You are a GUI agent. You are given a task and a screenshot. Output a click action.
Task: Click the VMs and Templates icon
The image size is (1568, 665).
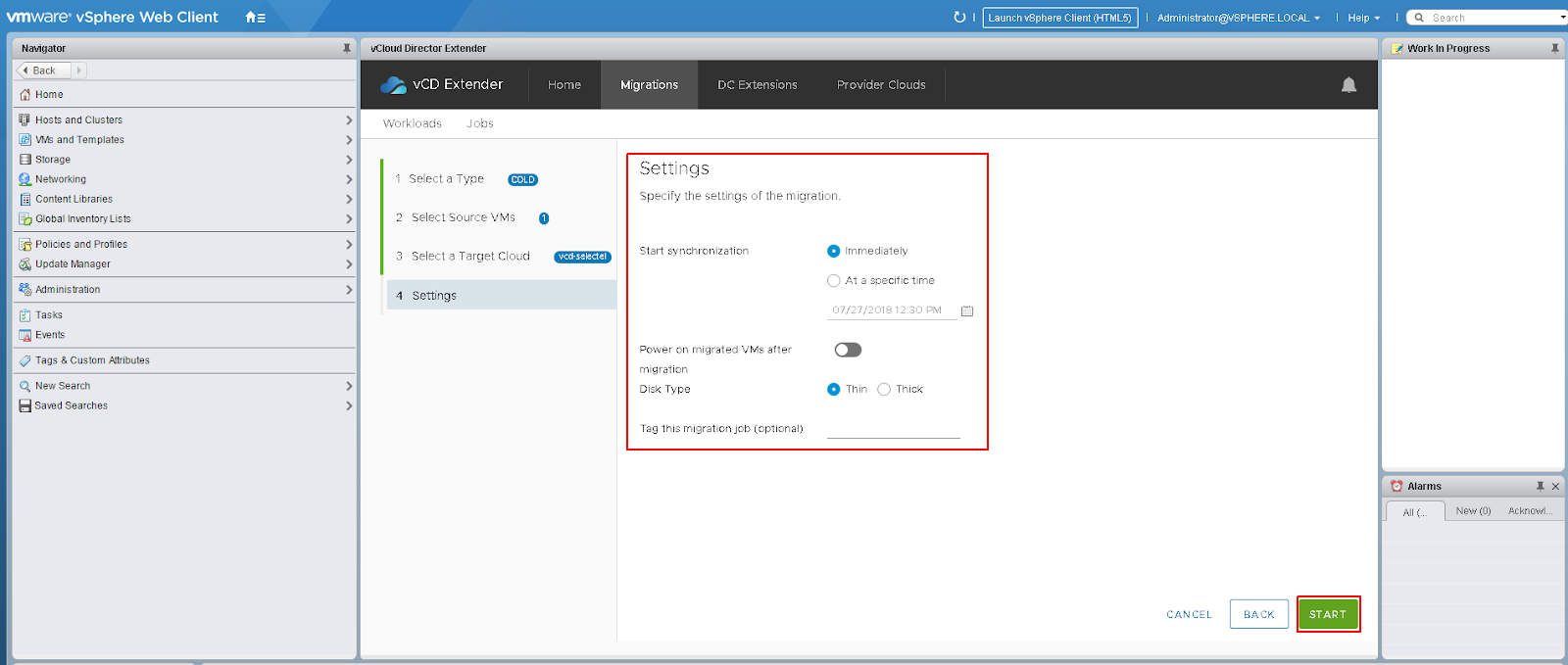pyautogui.click(x=25, y=140)
